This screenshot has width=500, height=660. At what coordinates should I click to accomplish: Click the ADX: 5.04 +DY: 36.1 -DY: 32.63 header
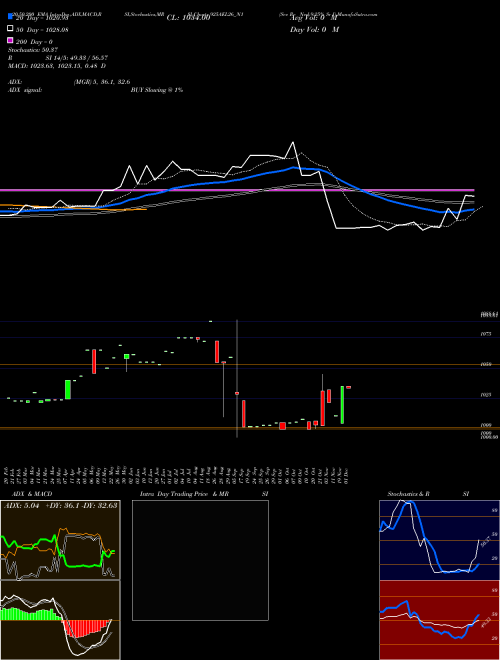61,505
